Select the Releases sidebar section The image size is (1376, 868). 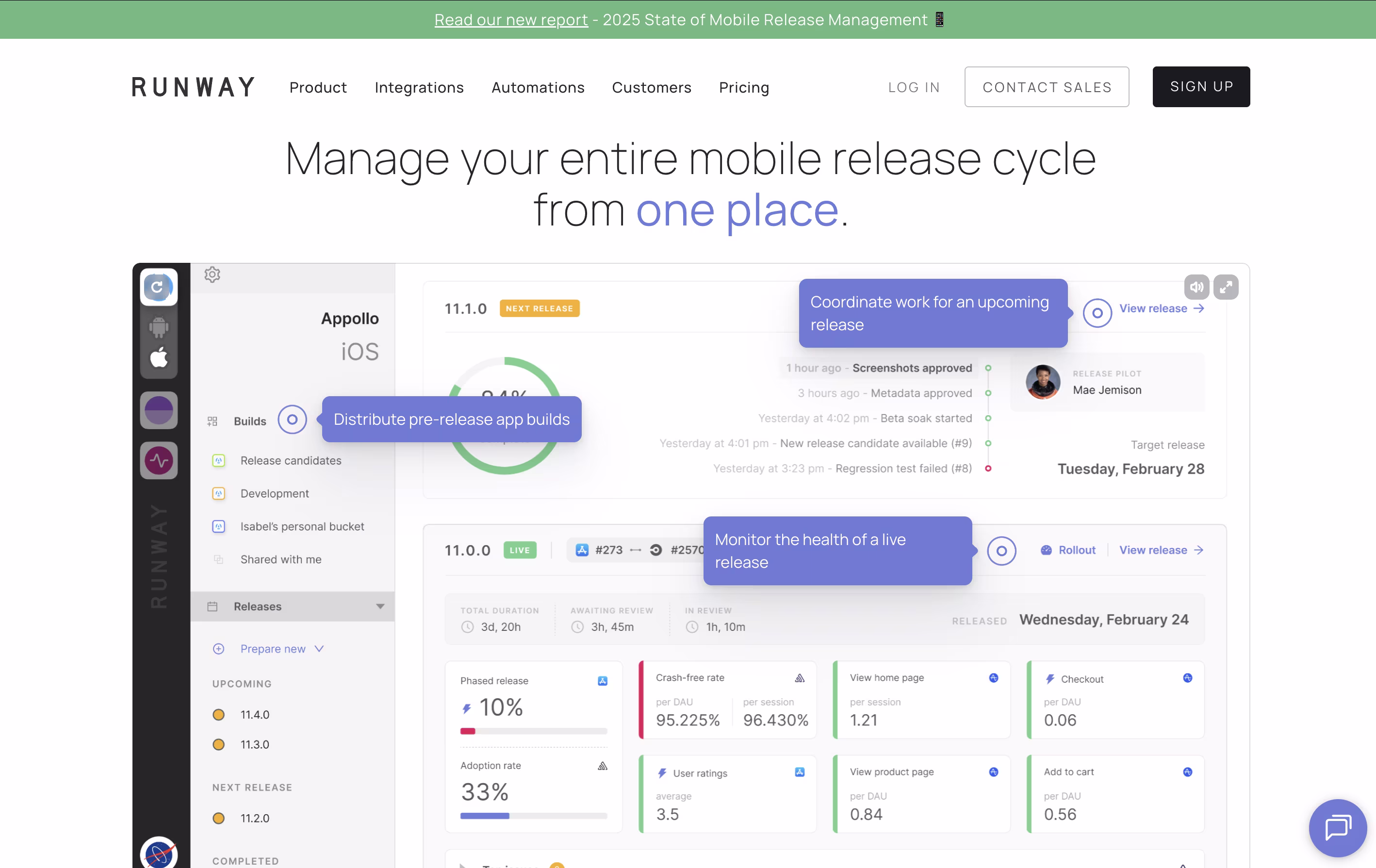click(x=292, y=607)
